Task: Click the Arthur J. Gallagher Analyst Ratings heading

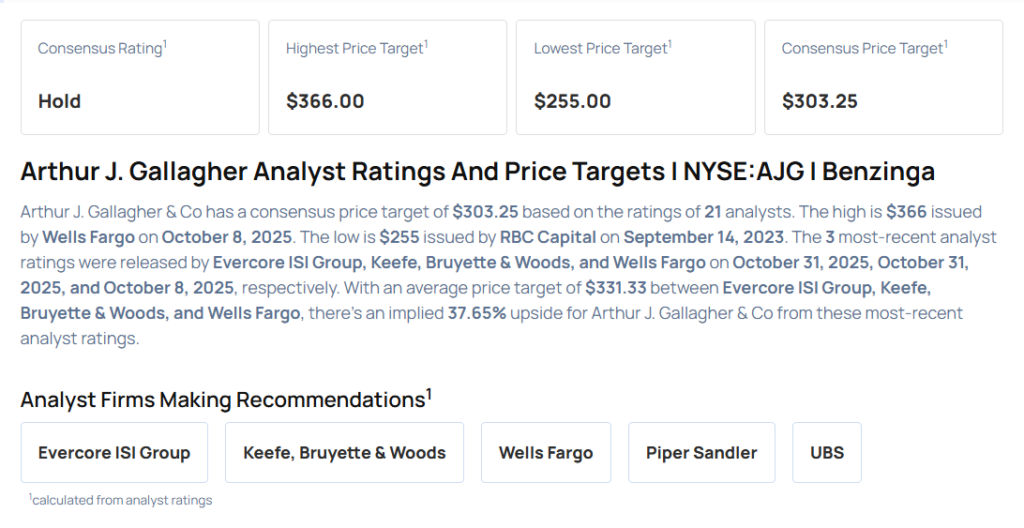Action: pyautogui.click(x=477, y=172)
